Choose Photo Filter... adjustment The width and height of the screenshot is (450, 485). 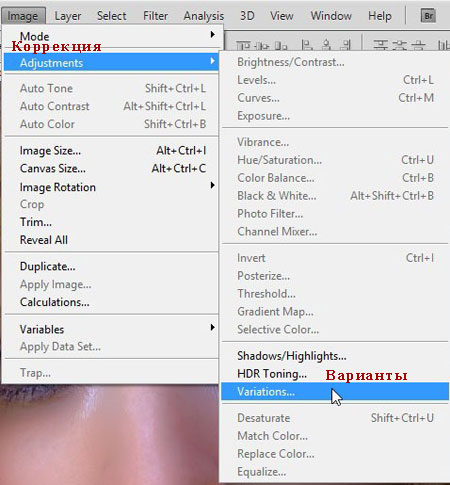pos(335,213)
